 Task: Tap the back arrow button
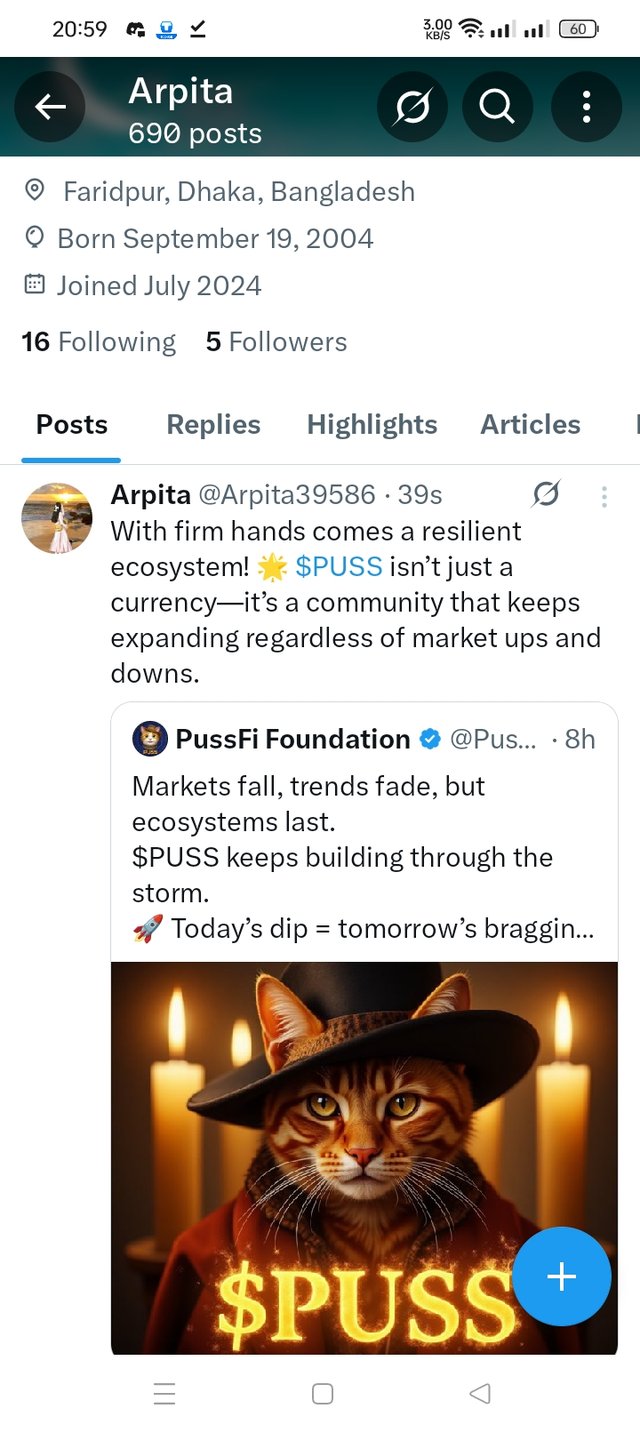(x=50, y=106)
